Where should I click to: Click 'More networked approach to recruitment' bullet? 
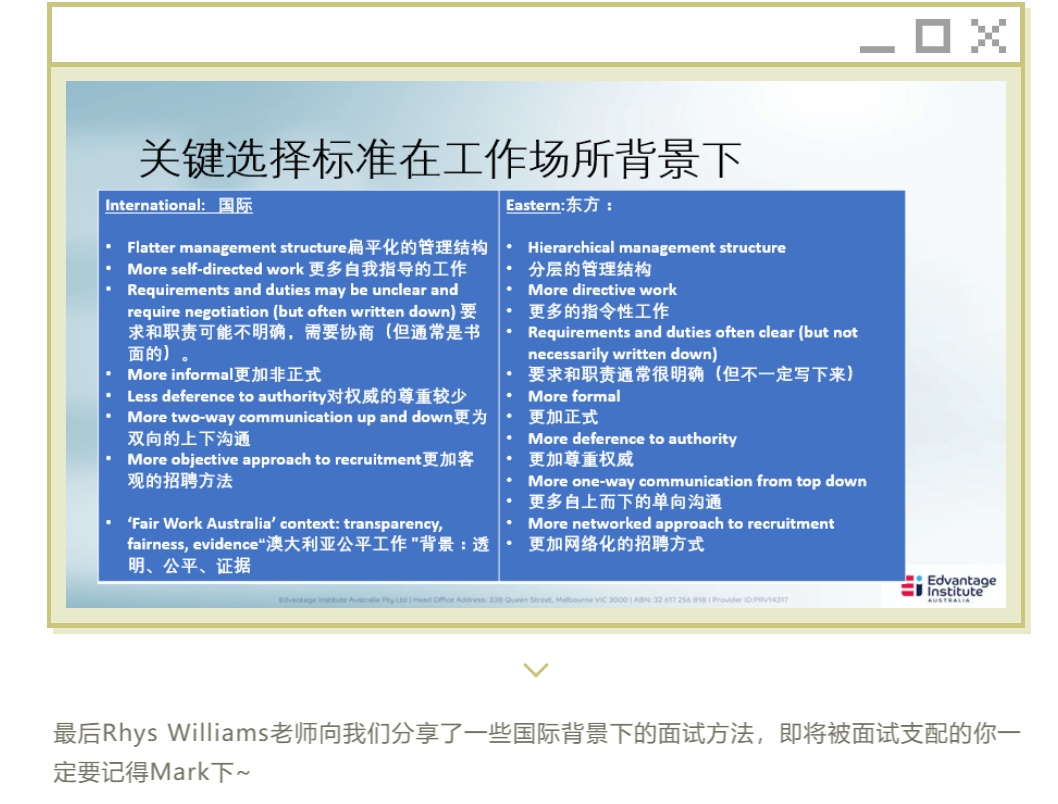tap(680, 523)
